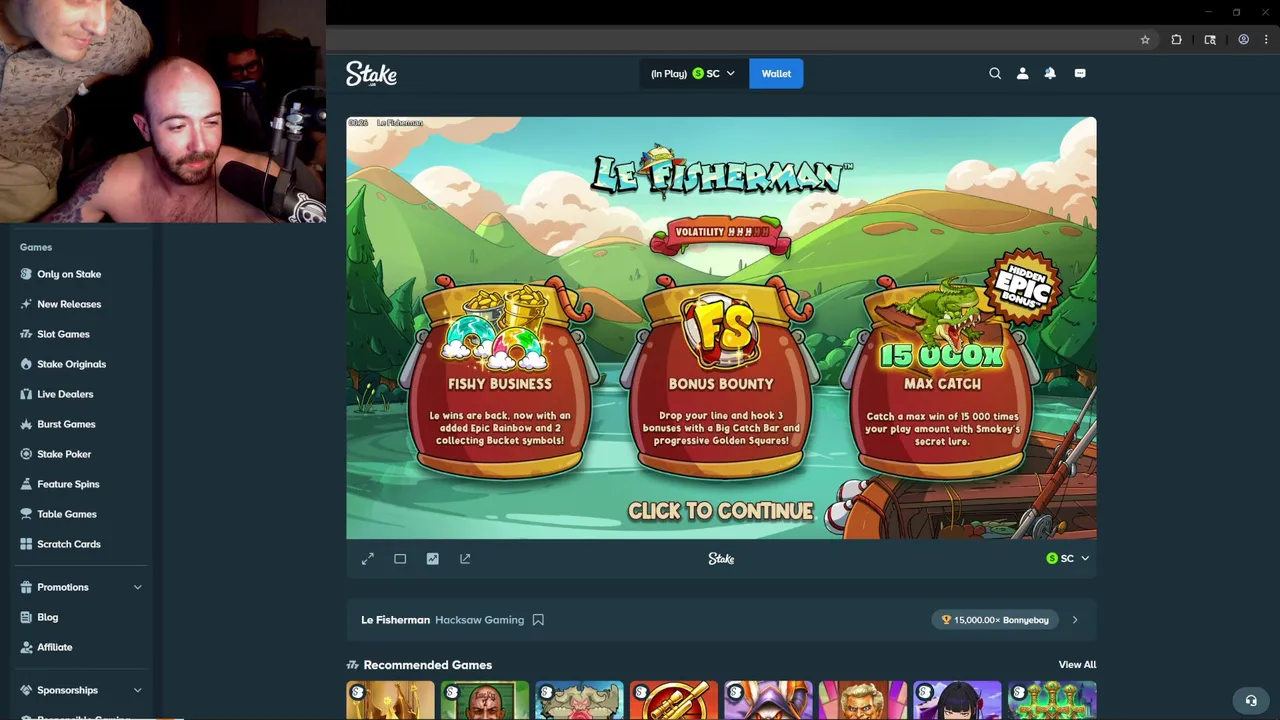This screenshot has height=720, width=1280.
Task: Open Chrome three-dot menu
Action: coord(1266,40)
